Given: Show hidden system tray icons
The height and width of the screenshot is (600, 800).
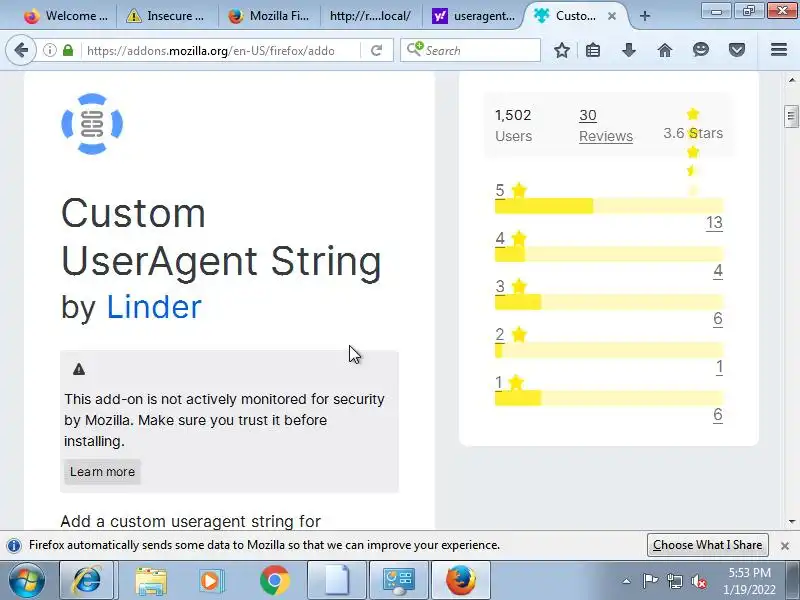Looking at the screenshot, I should (627, 581).
